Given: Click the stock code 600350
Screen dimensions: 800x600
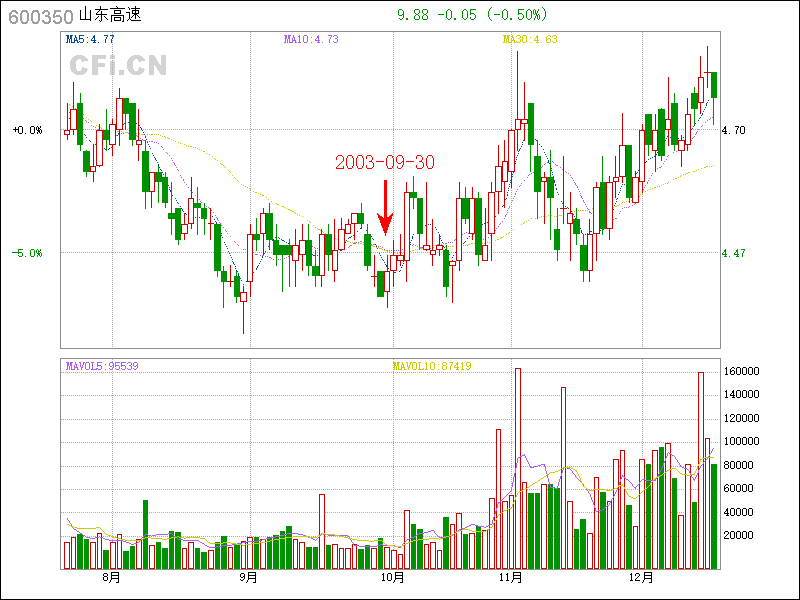Looking at the screenshot, I should coord(39,17).
